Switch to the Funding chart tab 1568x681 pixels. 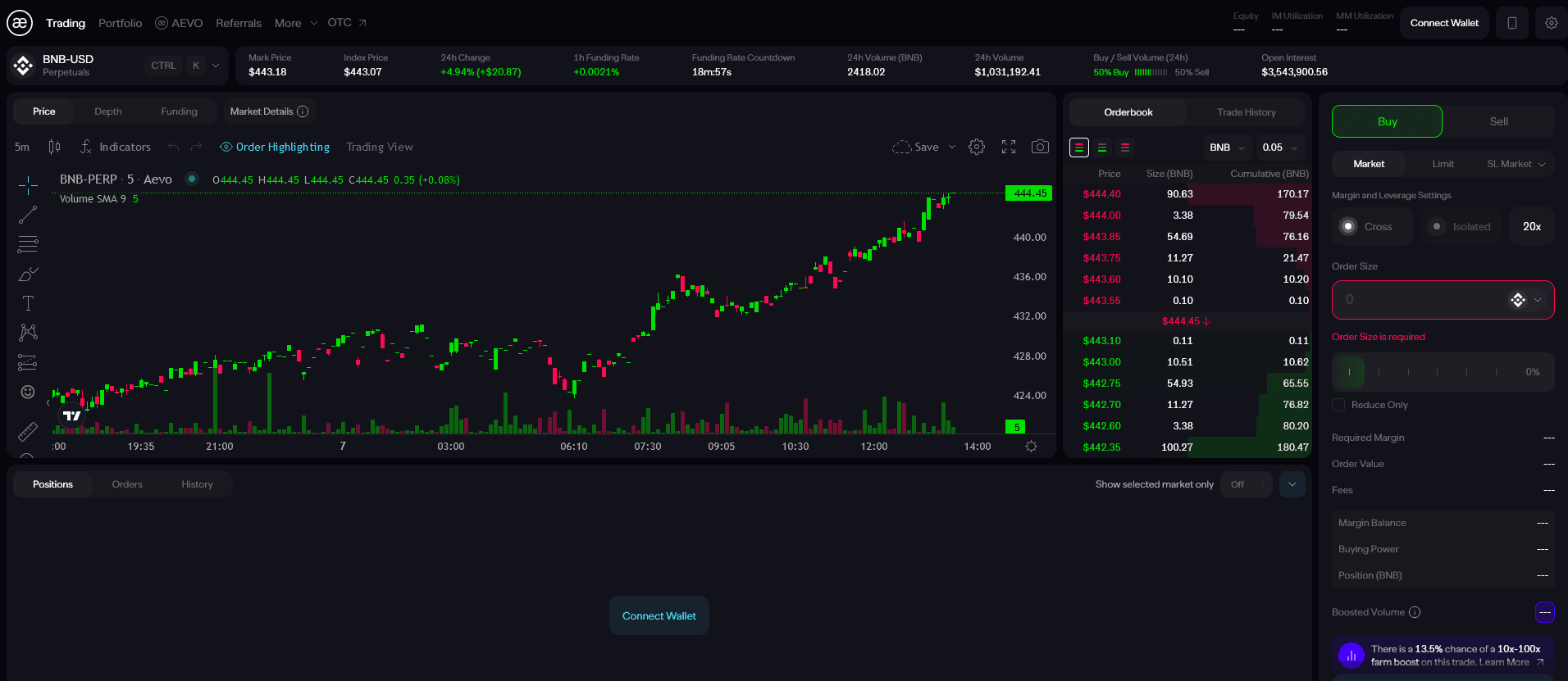click(x=180, y=111)
